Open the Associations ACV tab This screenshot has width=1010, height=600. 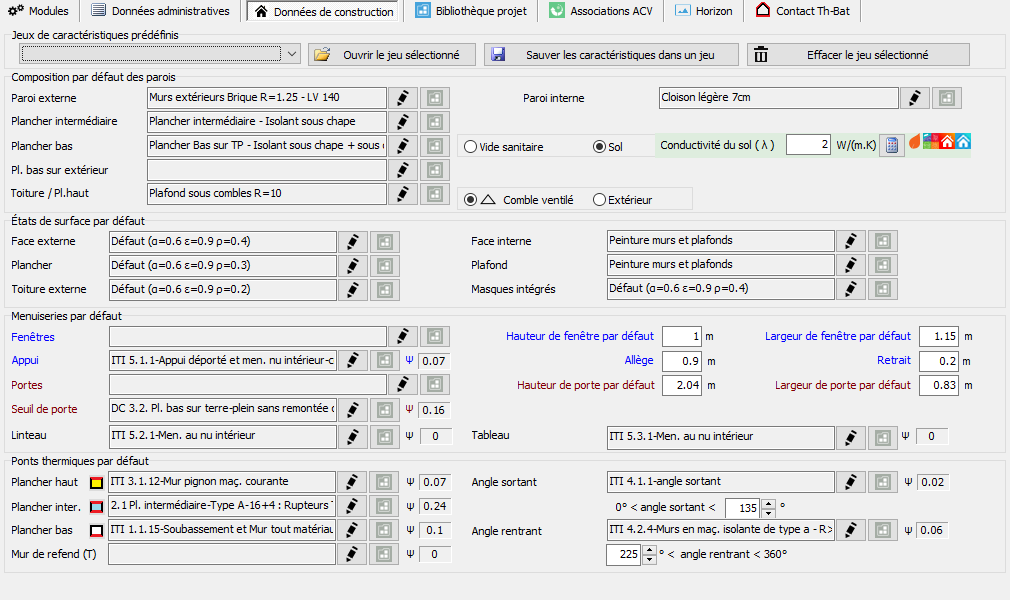click(x=601, y=11)
